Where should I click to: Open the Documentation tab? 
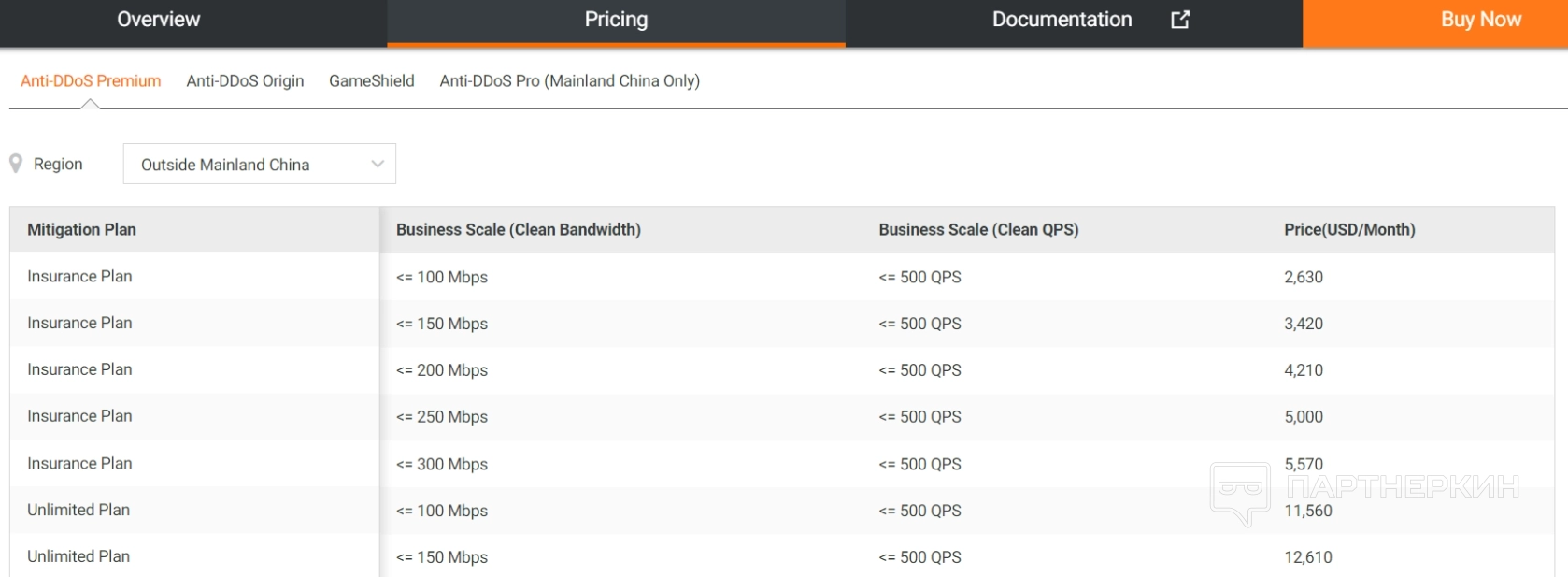pos(1062,20)
